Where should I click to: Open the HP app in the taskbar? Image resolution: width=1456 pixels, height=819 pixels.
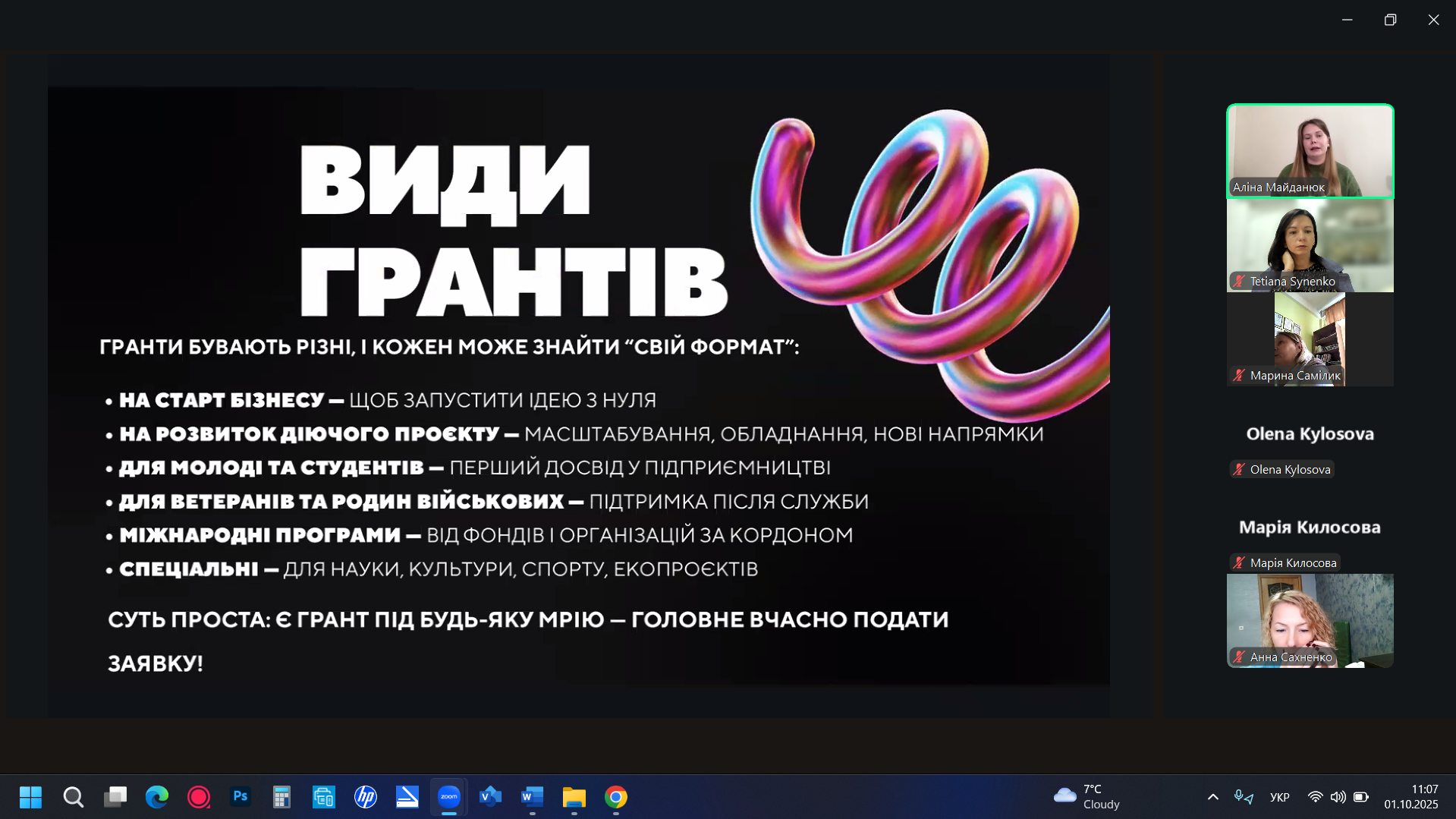pyautogui.click(x=366, y=797)
